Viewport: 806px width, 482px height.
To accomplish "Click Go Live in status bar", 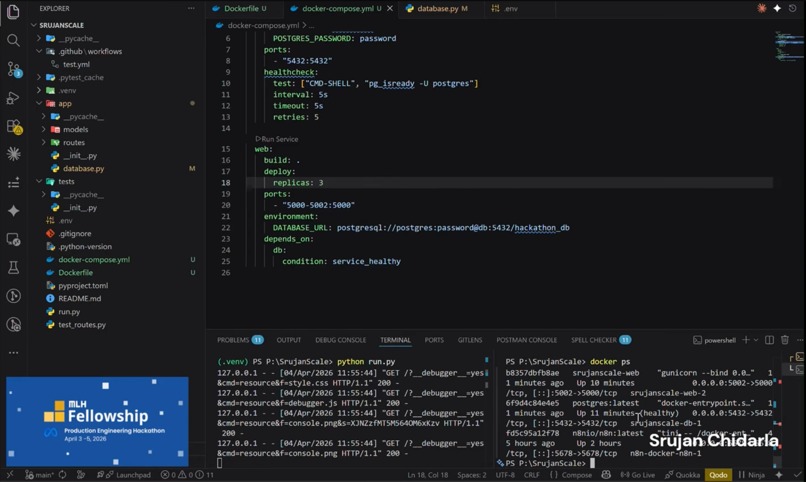I will point(638,475).
